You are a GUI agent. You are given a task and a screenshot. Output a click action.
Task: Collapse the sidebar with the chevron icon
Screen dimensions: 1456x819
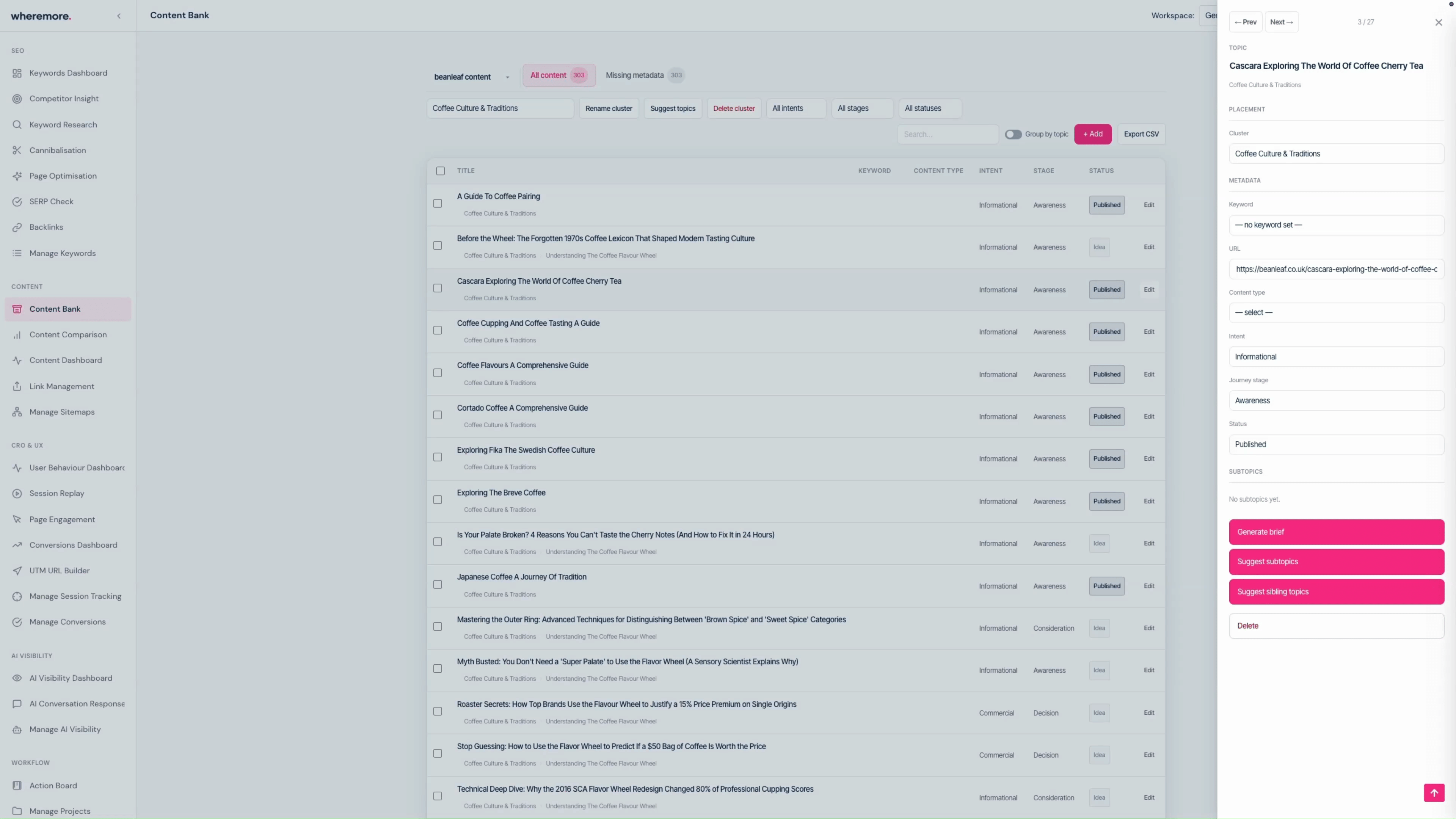119,16
